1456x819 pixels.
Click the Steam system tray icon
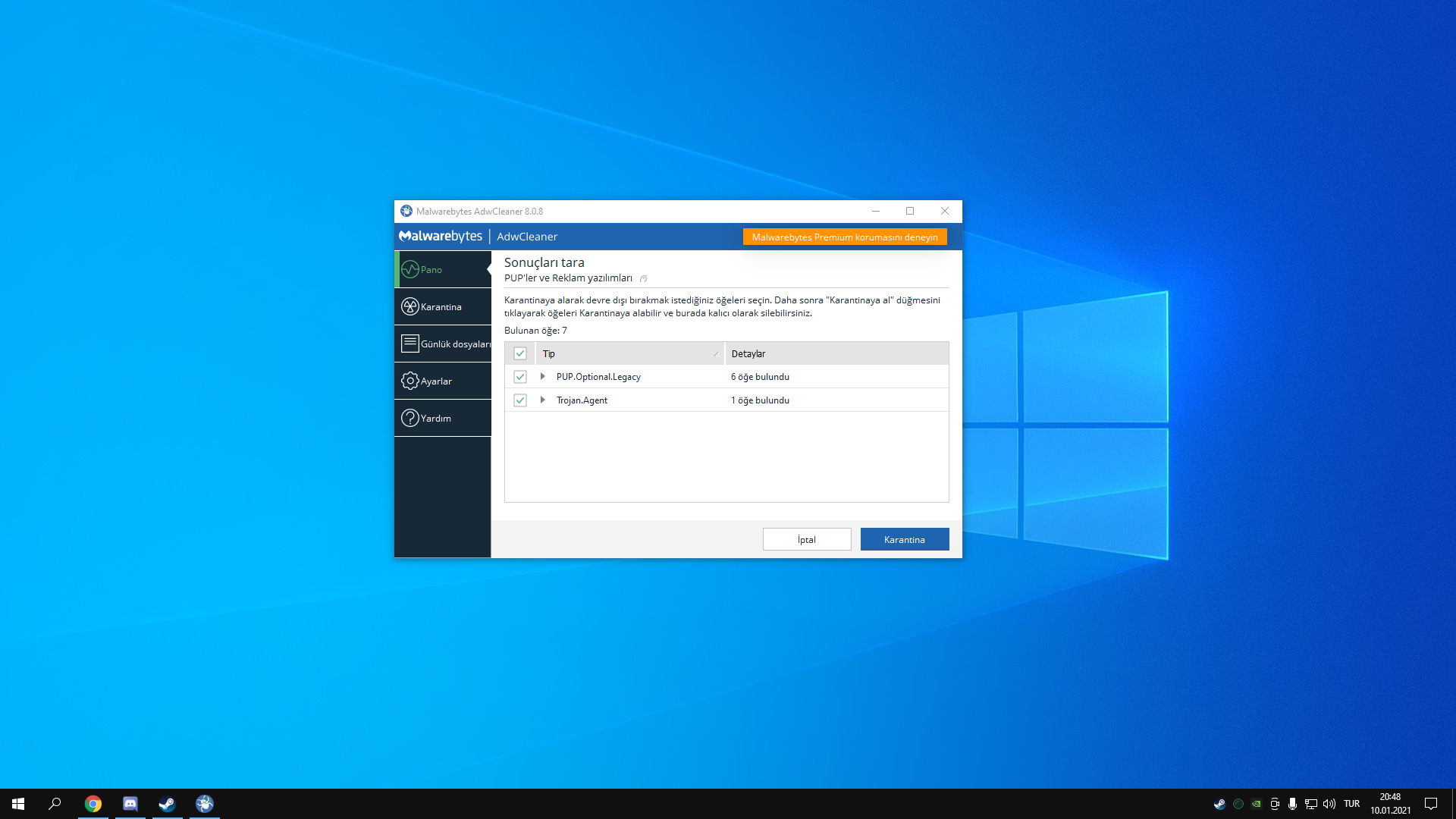(1219, 804)
